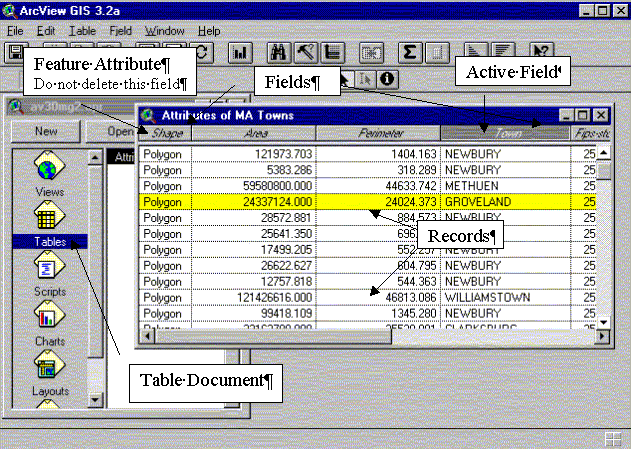
Task: Click area value 121973.703
Action: coord(283,154)
